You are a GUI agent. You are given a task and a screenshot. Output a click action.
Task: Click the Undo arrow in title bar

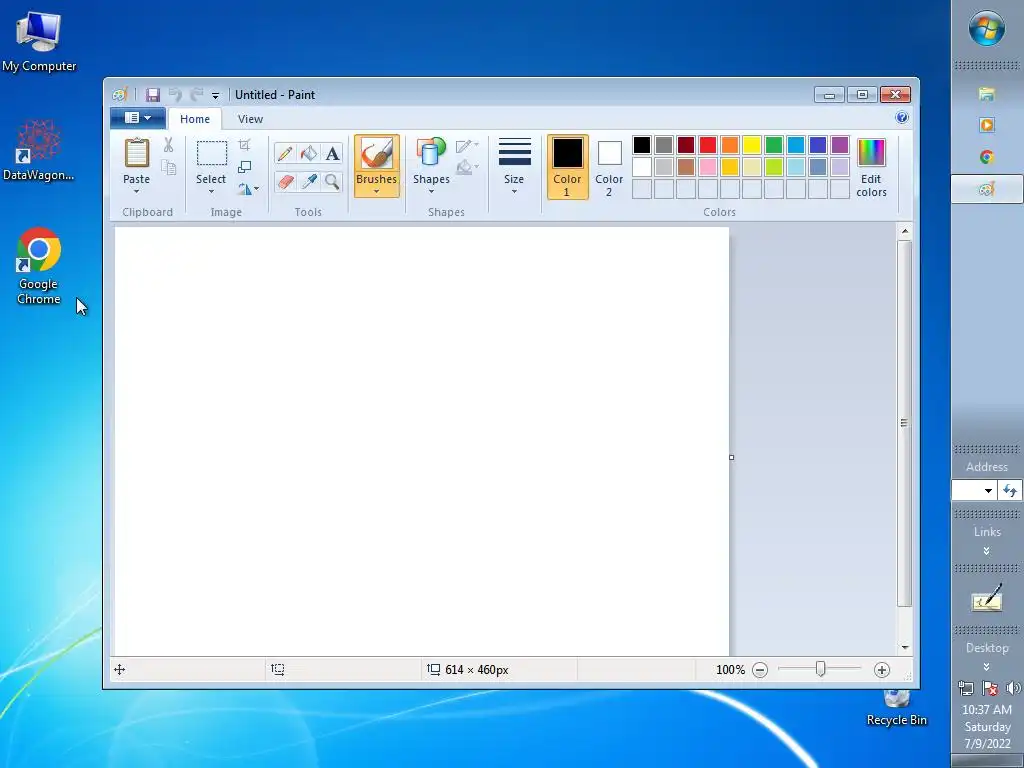(175, 95)
